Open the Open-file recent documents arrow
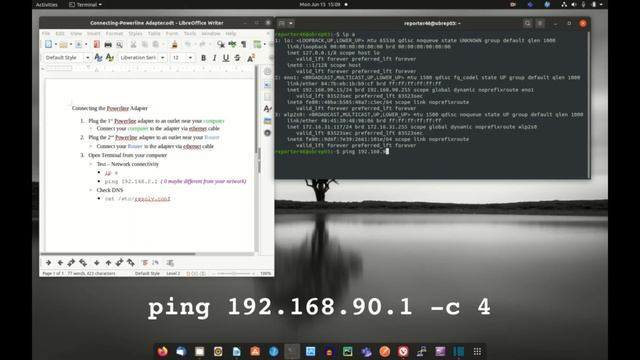This screenshot has width=640, height=360. coord(71,44)
